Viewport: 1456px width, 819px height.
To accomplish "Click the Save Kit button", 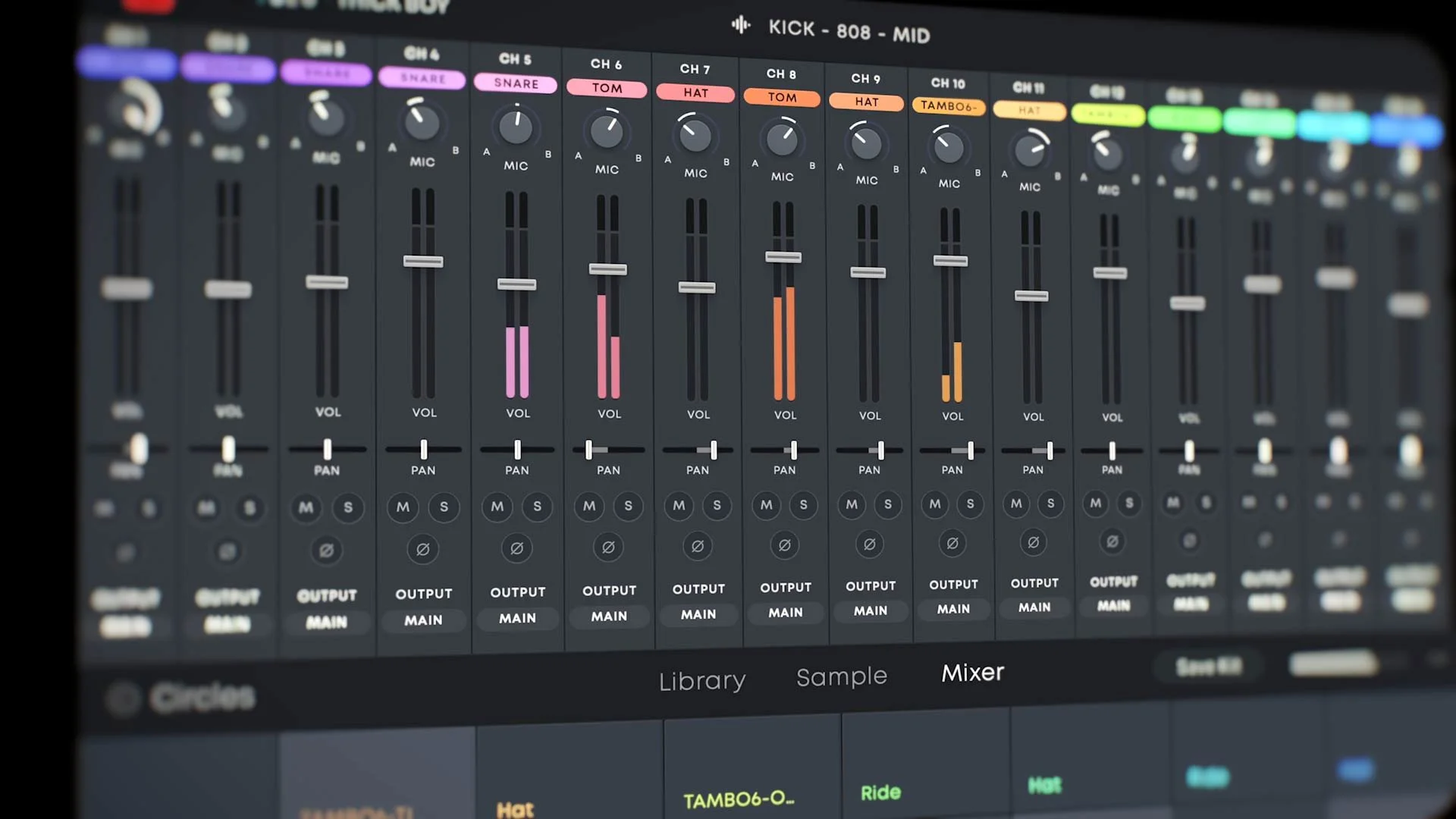I will click(1209, 667).
